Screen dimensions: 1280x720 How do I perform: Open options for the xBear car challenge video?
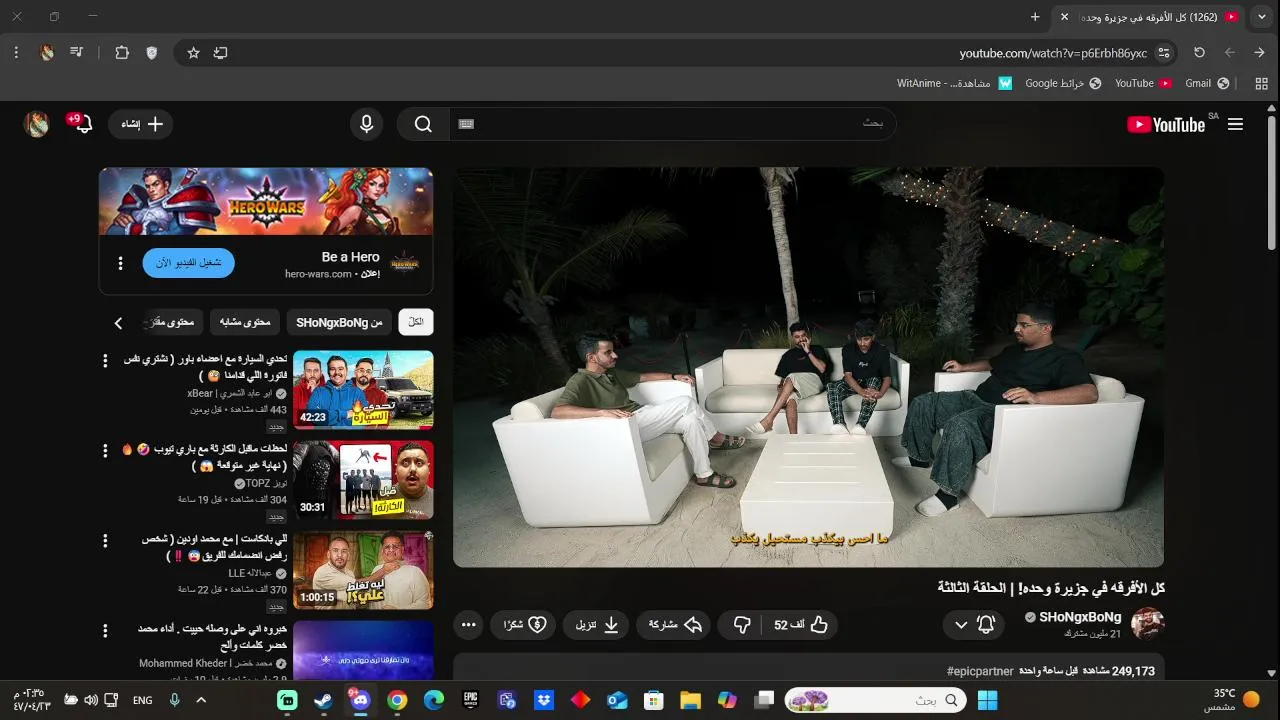(x=105, y=360)
